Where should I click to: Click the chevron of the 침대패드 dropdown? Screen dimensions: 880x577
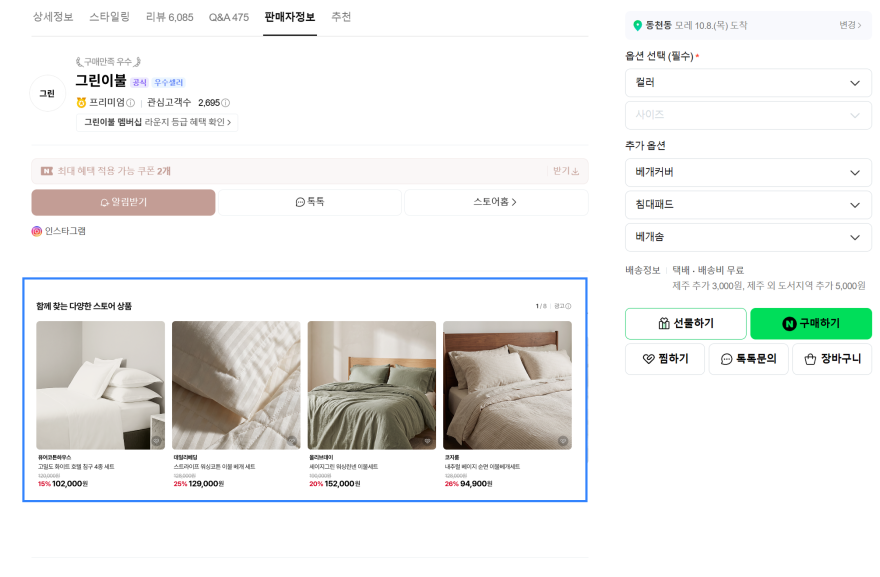[x=855, y=205]
